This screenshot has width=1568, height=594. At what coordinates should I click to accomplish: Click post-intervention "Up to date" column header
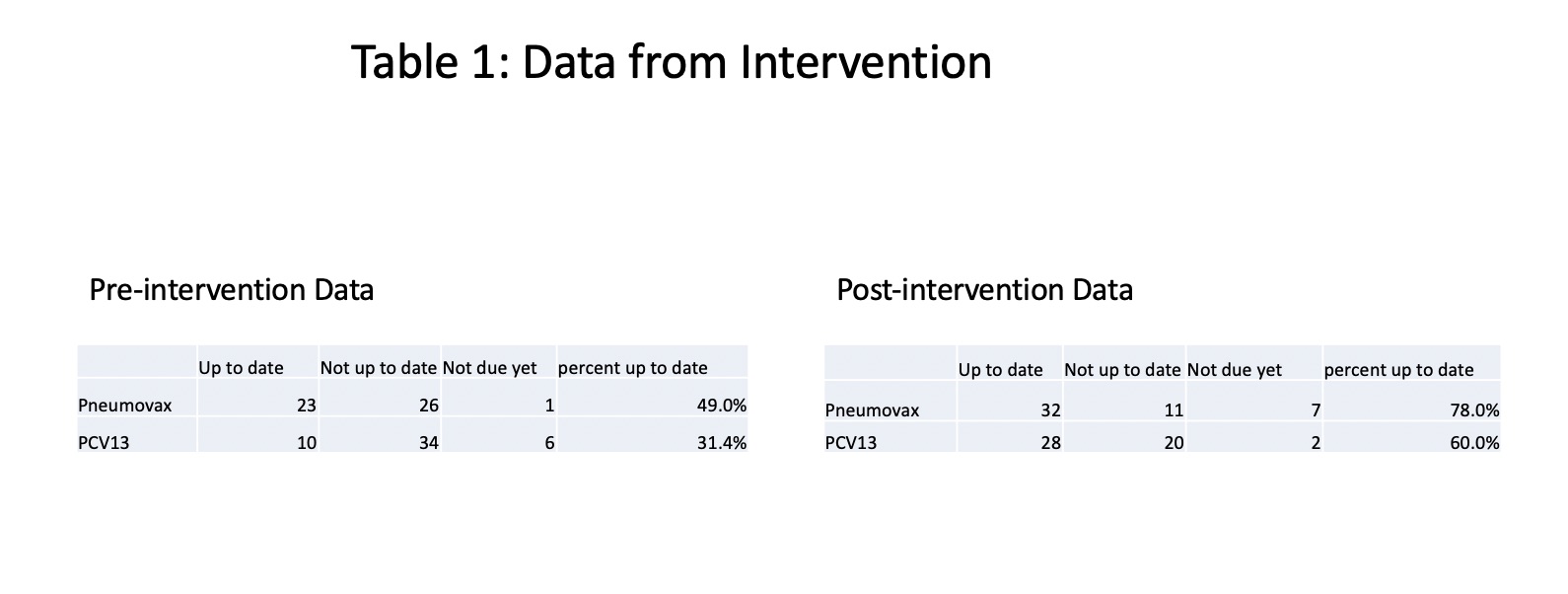coord(1000,370)
